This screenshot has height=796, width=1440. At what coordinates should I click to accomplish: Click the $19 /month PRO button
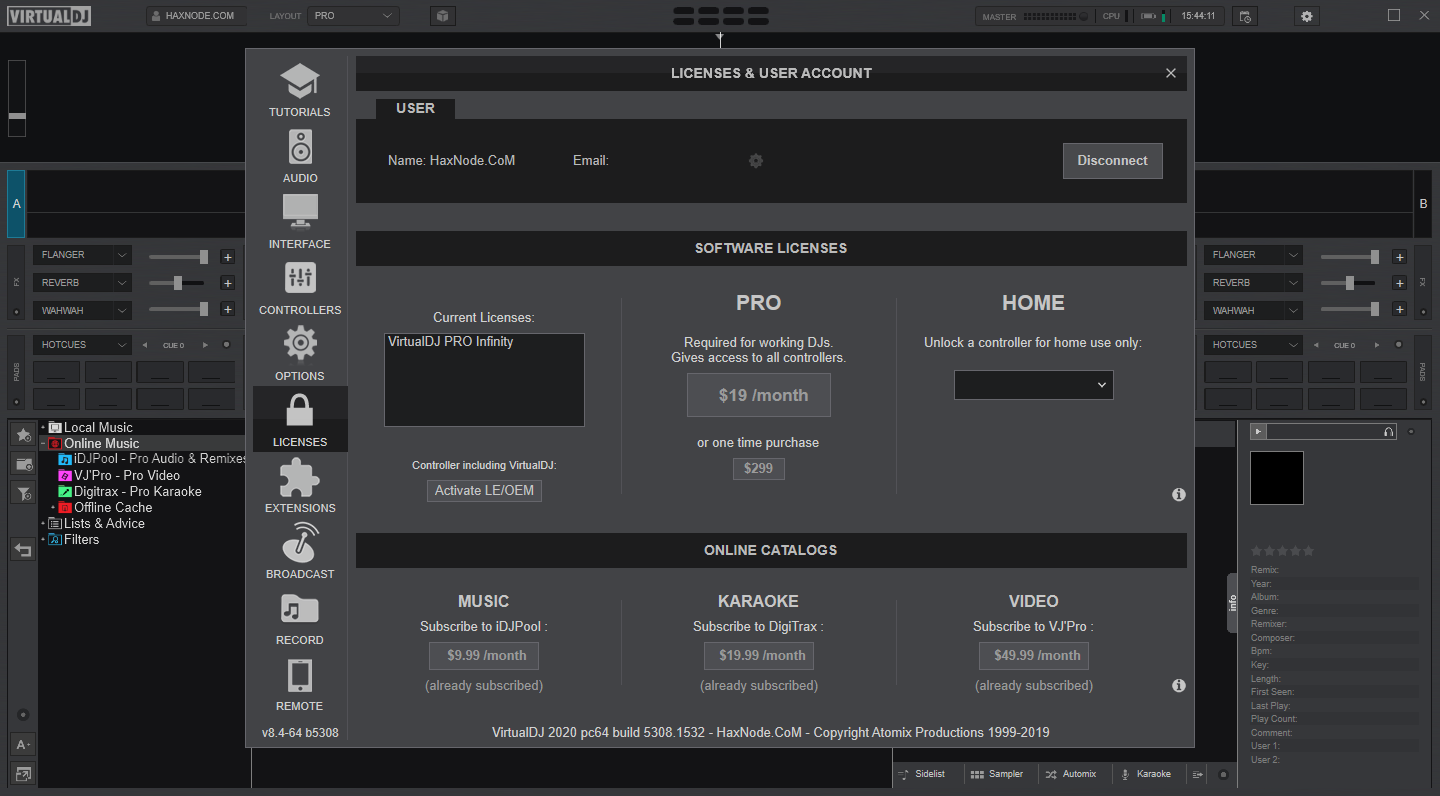759,395
